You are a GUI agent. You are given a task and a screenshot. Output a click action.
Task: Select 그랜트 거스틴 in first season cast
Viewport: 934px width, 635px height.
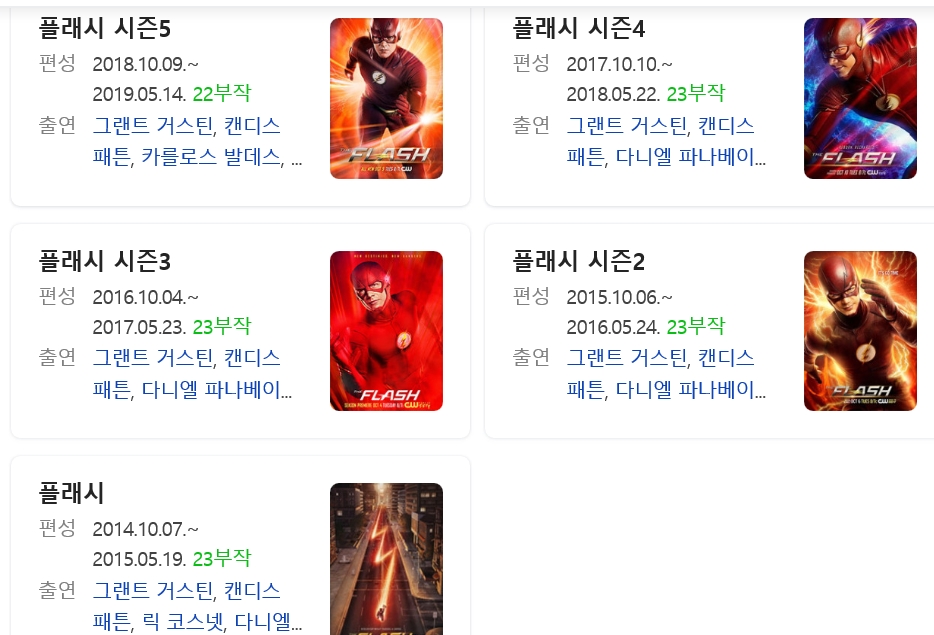click(x=152, y=590)
